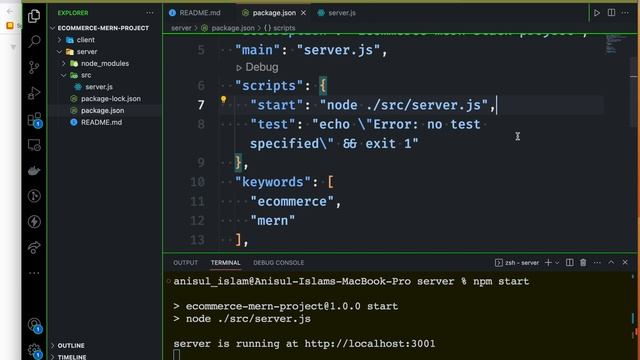This screenshot has width=640, height=360.
Task: Open README.md in file tree
Action: (101, 122)
